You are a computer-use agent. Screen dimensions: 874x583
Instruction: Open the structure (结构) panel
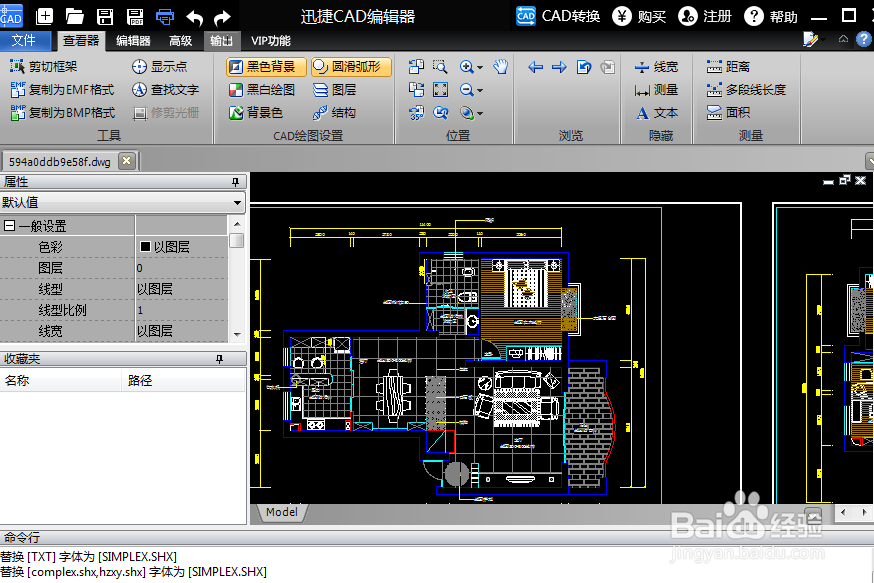[334, 113]
